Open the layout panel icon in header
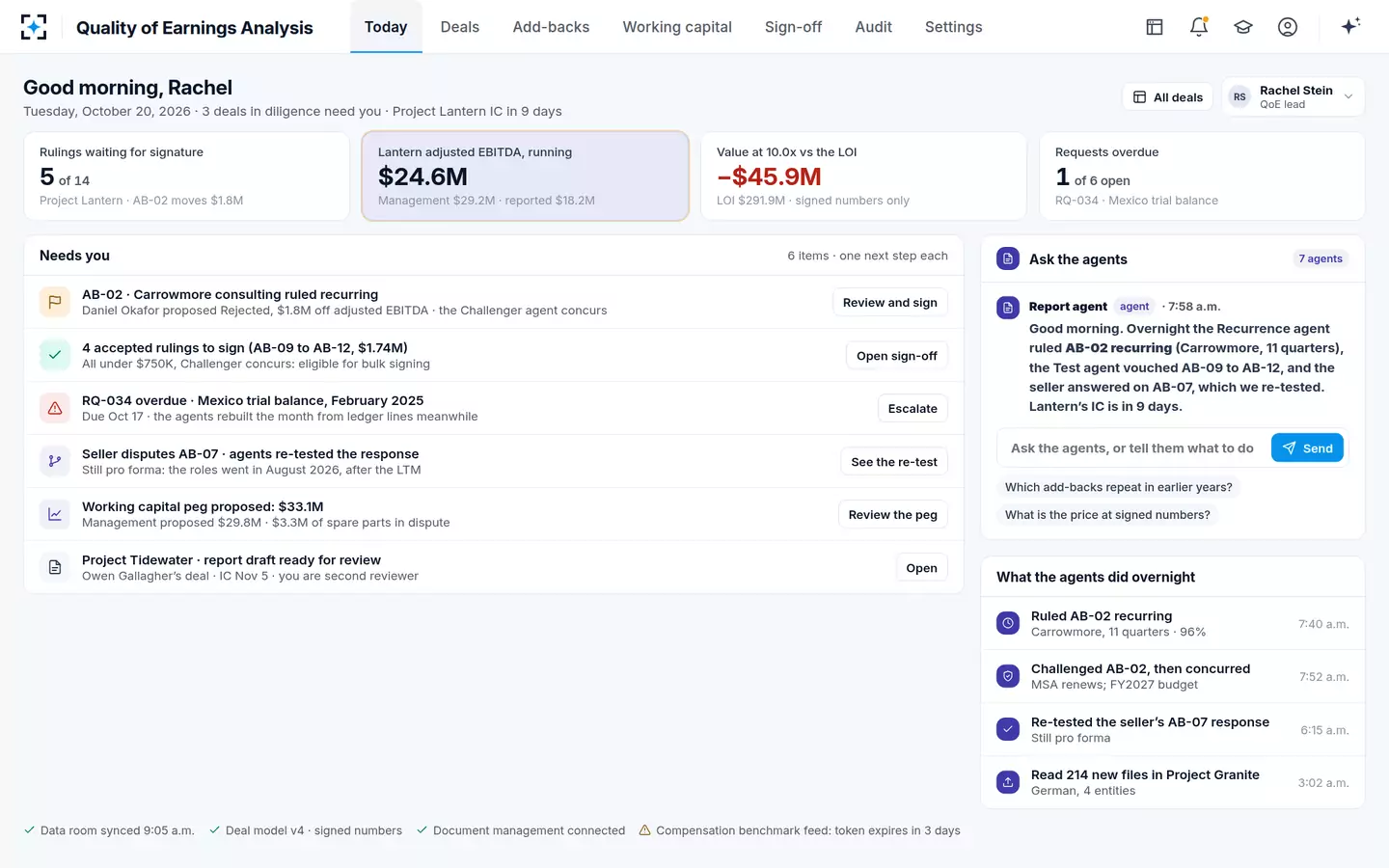This screenshot has height=868, width=1389. [1155, 27]
